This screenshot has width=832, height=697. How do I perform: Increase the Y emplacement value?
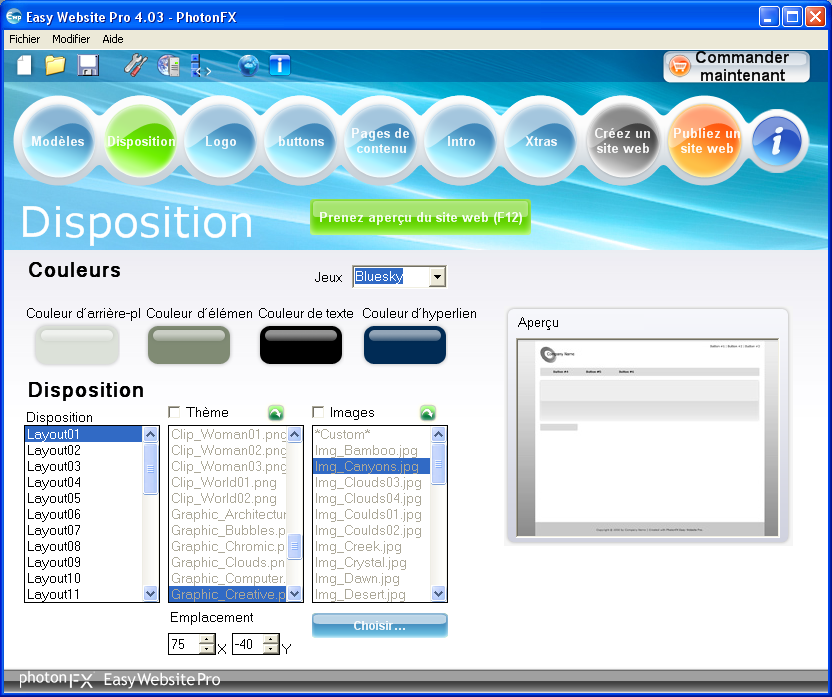pos(271,639)
